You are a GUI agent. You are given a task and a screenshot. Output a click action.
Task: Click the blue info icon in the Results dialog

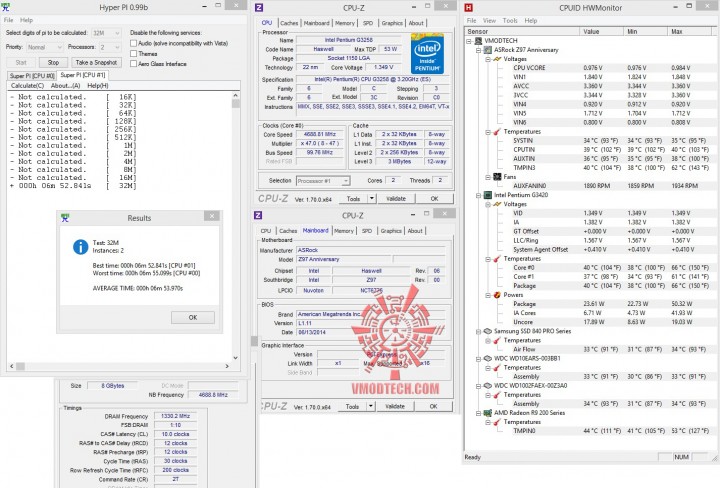tap(81, 247)
